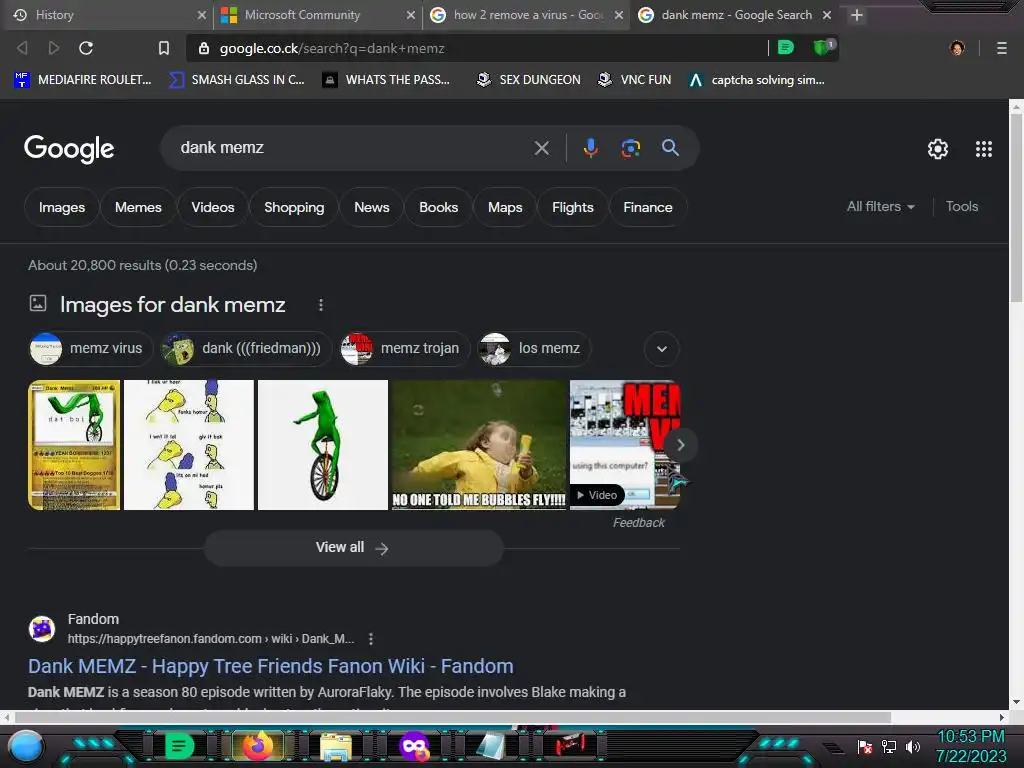Screen dimensions: 1024x768
Task: Open the purple mask app in taskbar
Action: (x=415, y=746)
